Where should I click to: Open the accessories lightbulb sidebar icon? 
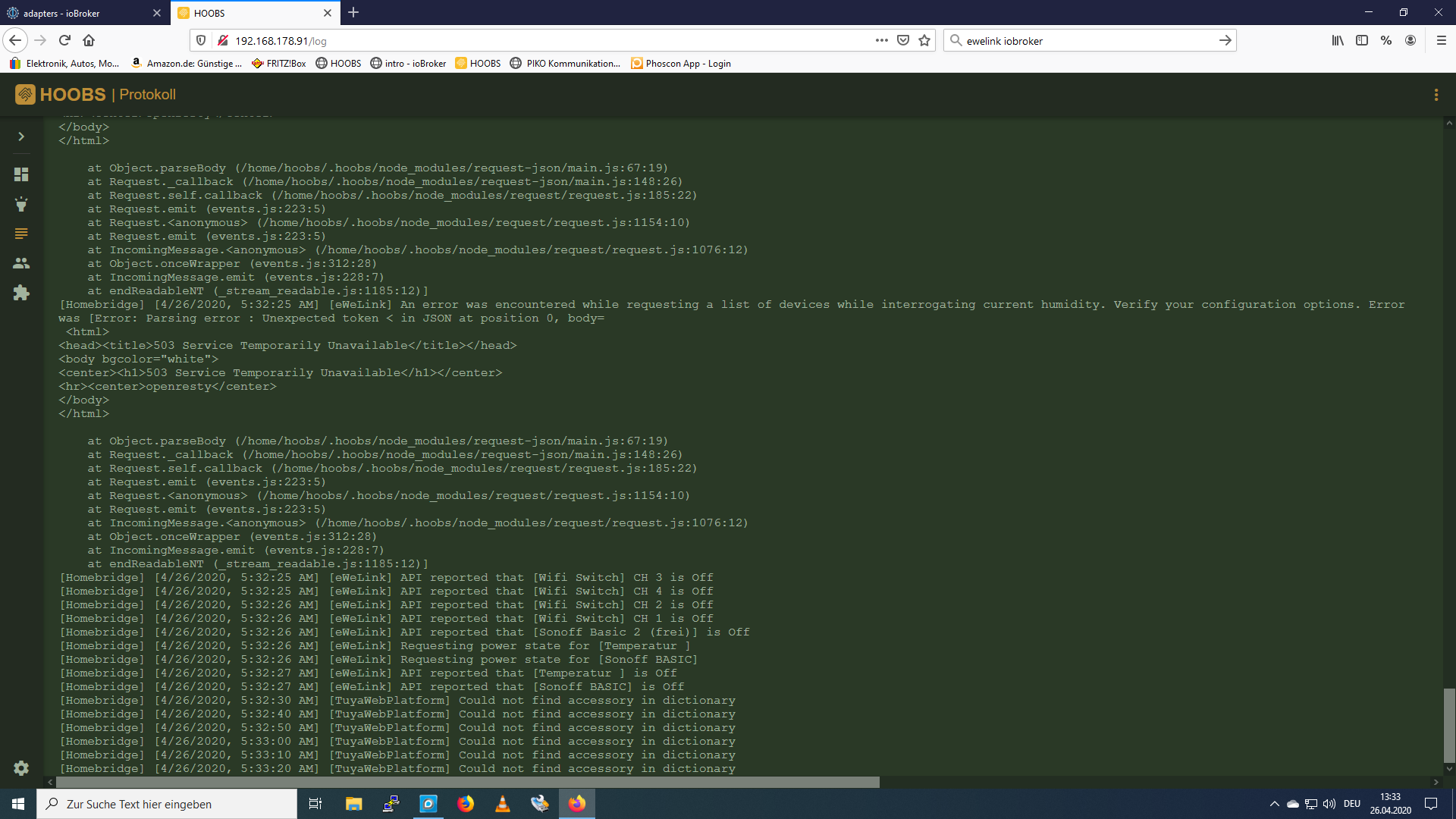(x=21, y=204)
